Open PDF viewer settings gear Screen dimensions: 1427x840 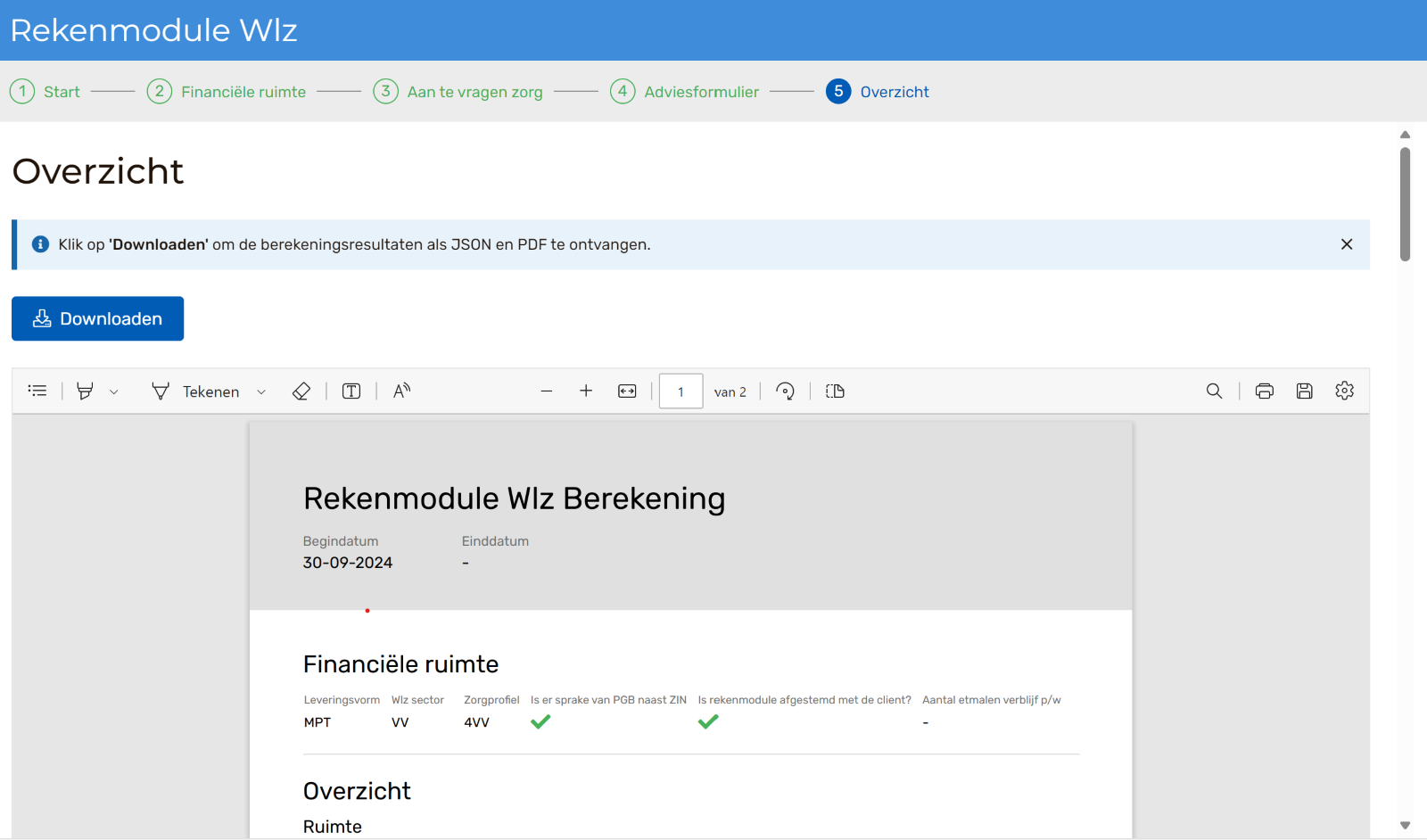pos(1344,391)
